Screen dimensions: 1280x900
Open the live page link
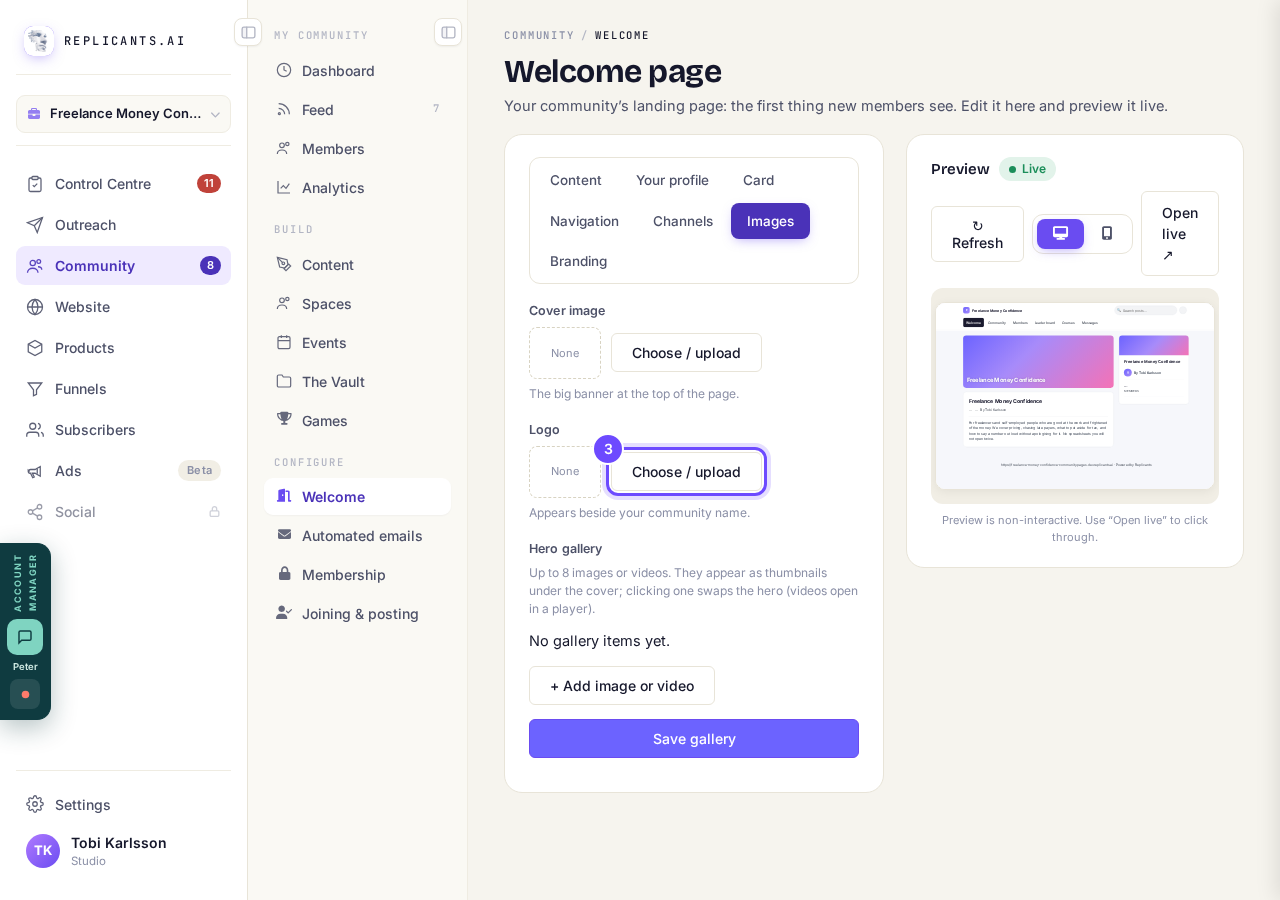1180,234
